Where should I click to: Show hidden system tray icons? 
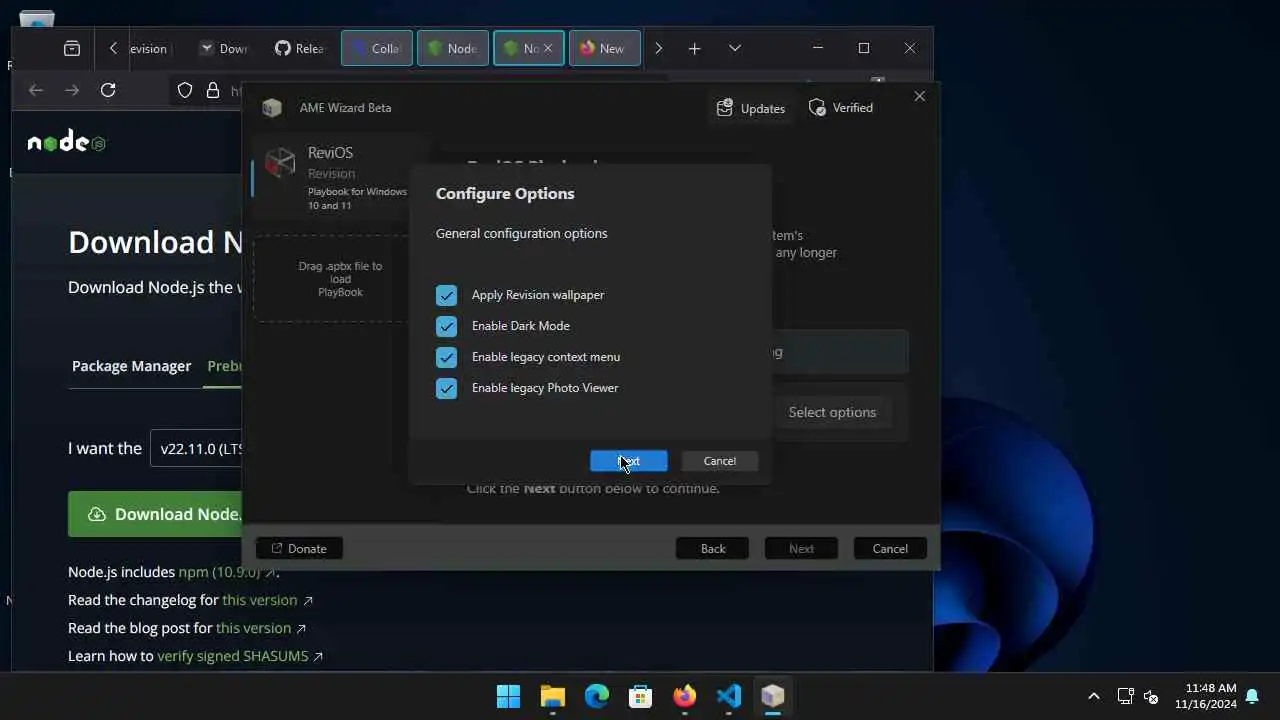click(x=1093, y=696)
